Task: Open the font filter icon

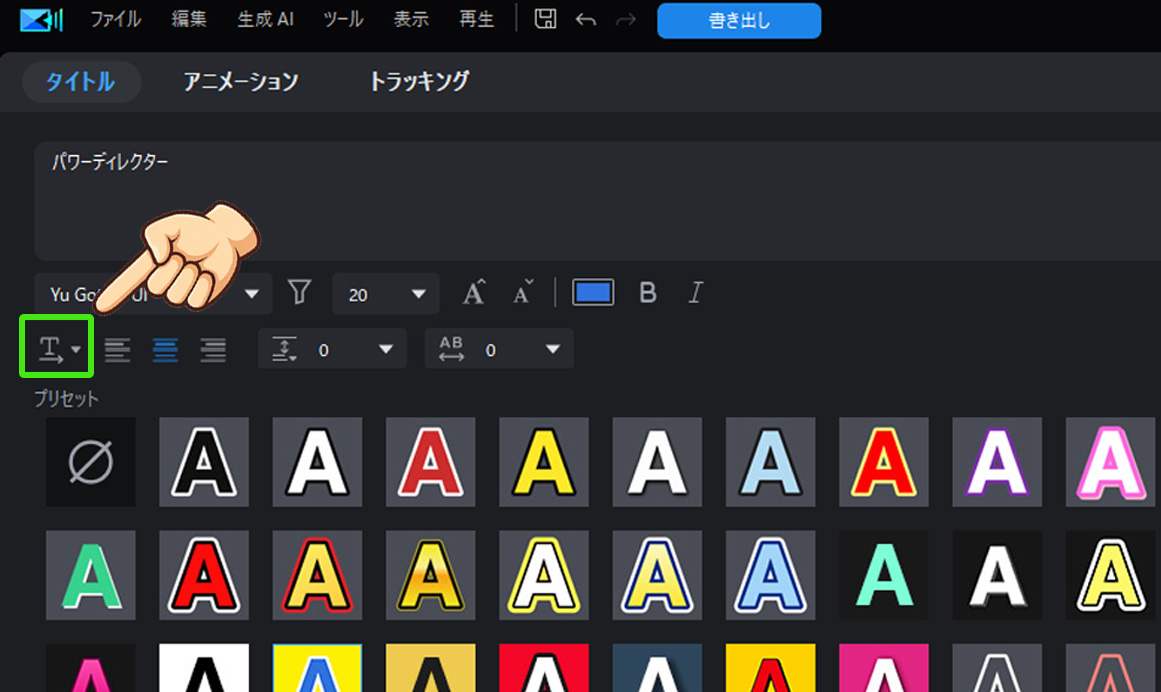Action: point(299,293)
